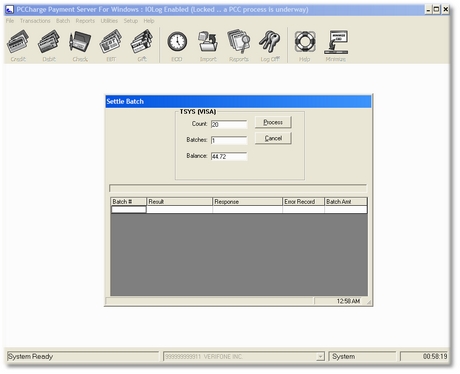Open the Transactions menu

coord(35,21)
